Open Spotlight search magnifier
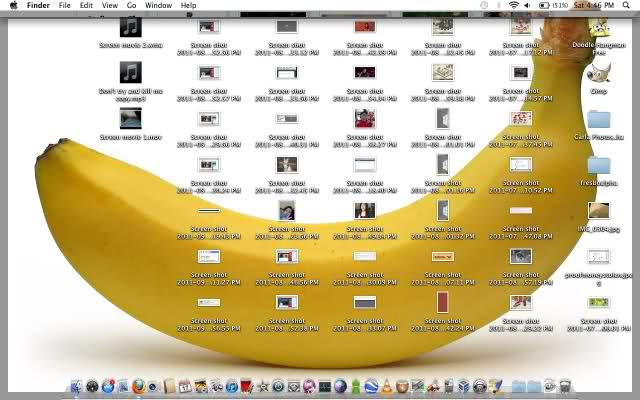This screenshot has width=640, height=400. (626, 5)
